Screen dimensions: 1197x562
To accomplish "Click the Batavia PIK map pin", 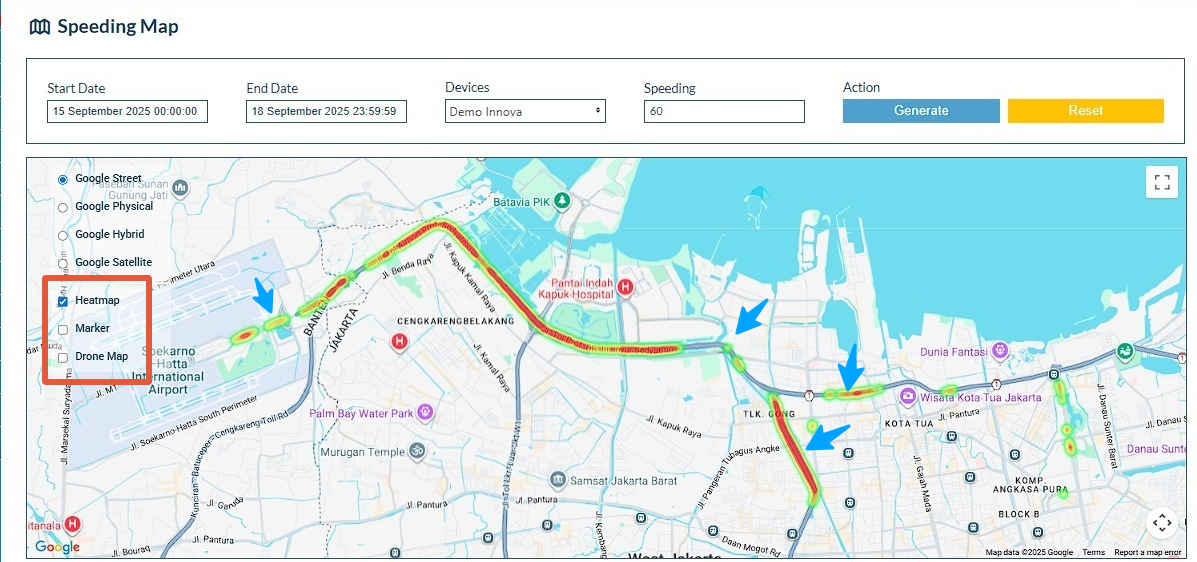I will (x=563, y=201).
